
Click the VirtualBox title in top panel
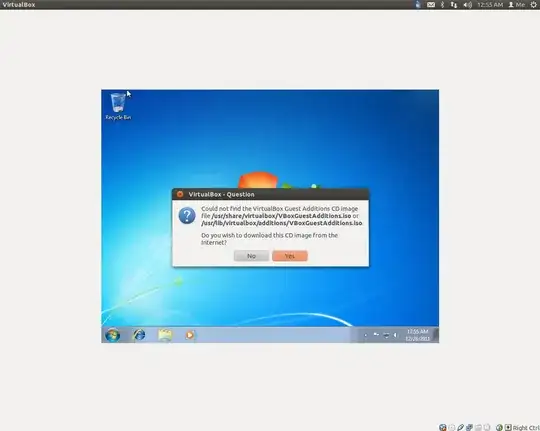click(x=19, y=4)
